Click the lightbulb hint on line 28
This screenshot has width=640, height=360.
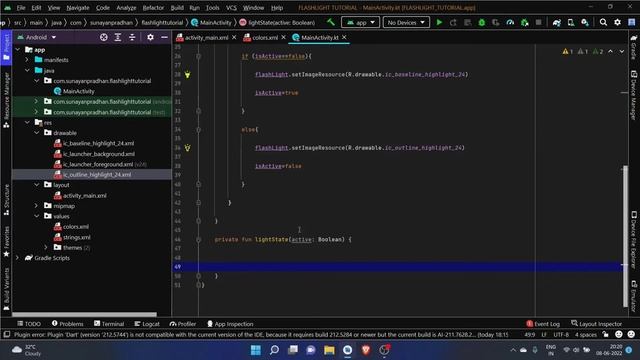tap(187, 75)
